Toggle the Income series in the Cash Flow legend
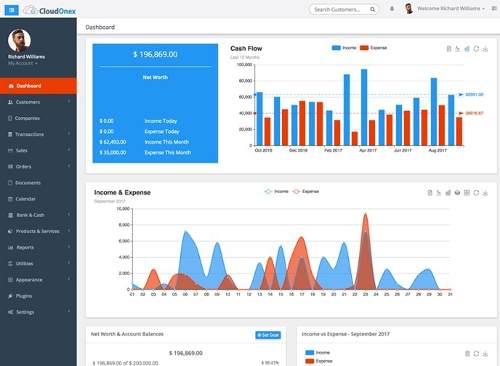Image resolution: width=500 pixels, height=366 pixels. click(x=344, y=48)
